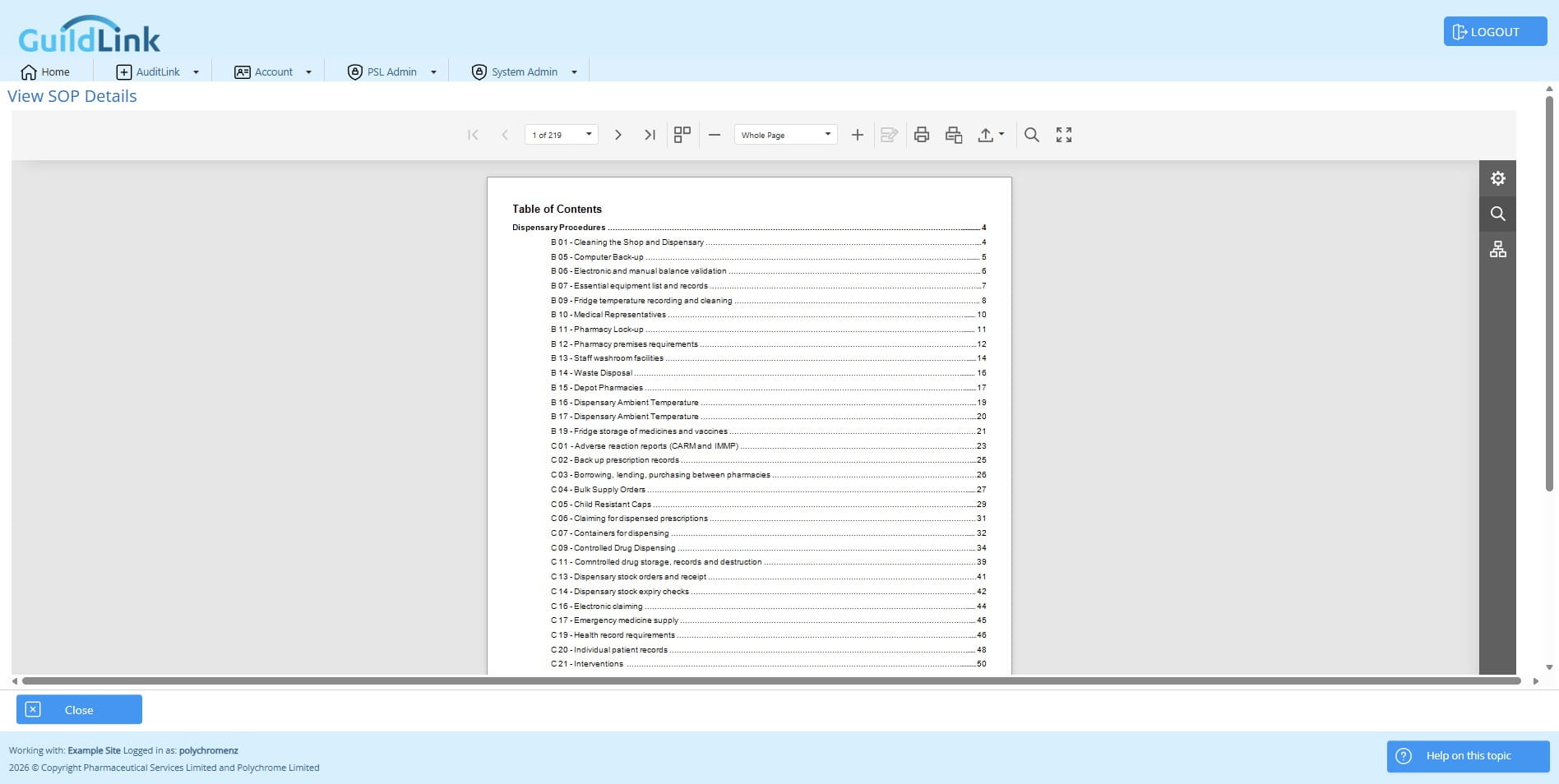Expand the System Admin menu arrow
The height and width of the screenshot is (784, 1559).
point(574,72)
